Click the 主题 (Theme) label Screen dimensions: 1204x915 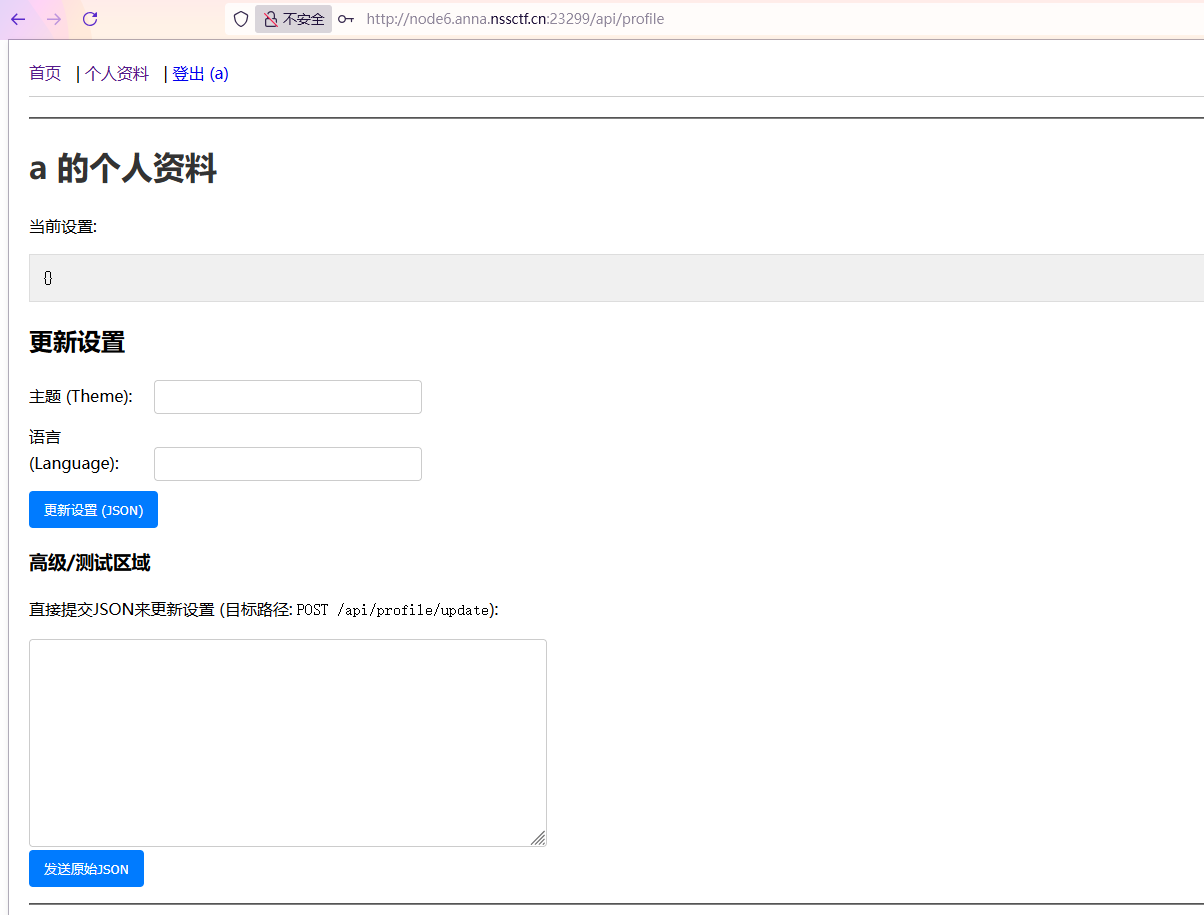click(81, 397)
